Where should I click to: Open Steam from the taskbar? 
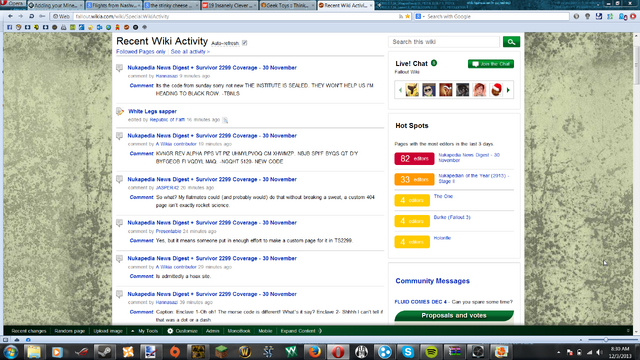point(104,352)
